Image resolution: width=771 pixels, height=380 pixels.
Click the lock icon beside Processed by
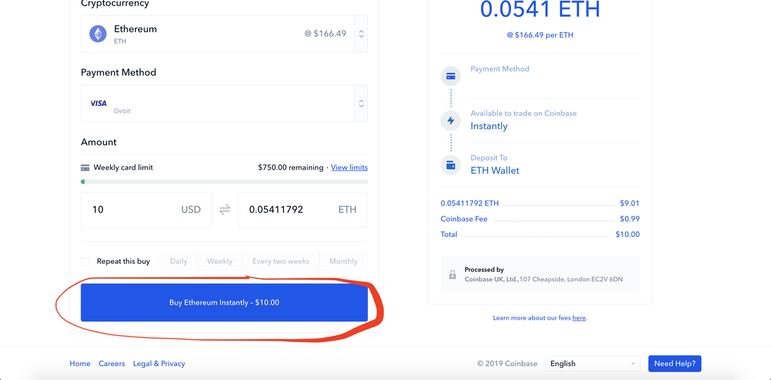coord(452,275)
